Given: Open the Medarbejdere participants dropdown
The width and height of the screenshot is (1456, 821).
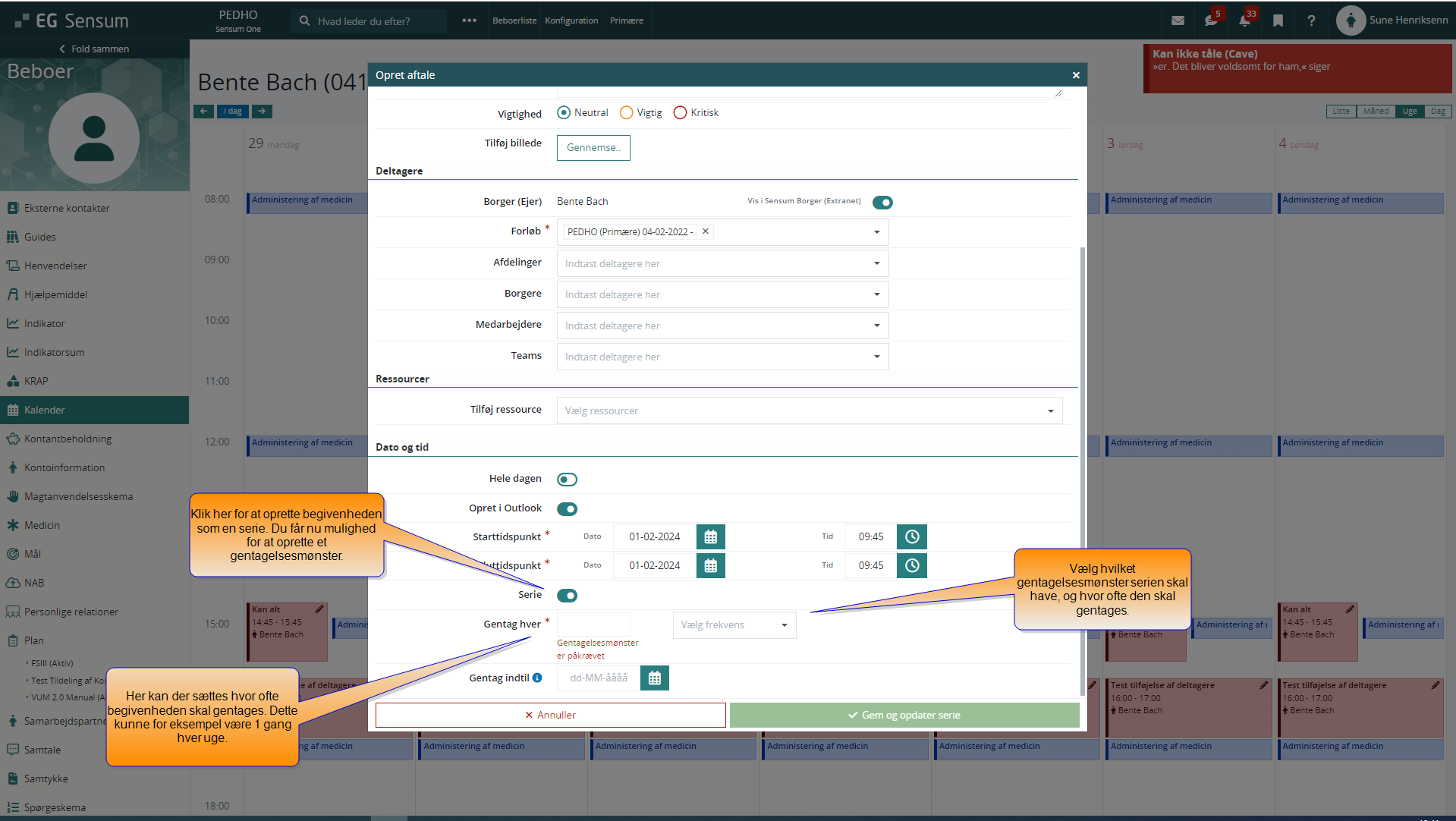Looking at the screenshot, I should [722, 326].
